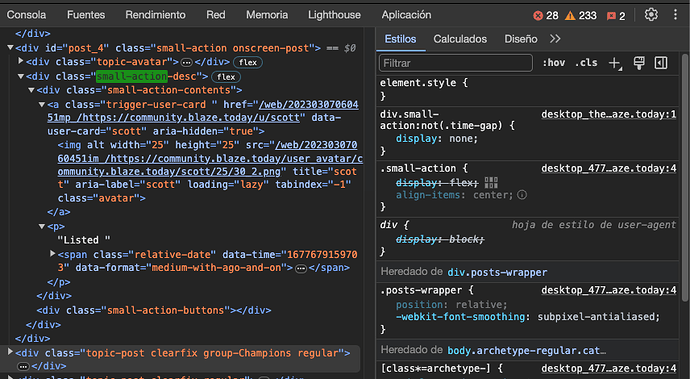Open the Red tab
The height and width of the screenshot is (379, 690).
point(216,15)
